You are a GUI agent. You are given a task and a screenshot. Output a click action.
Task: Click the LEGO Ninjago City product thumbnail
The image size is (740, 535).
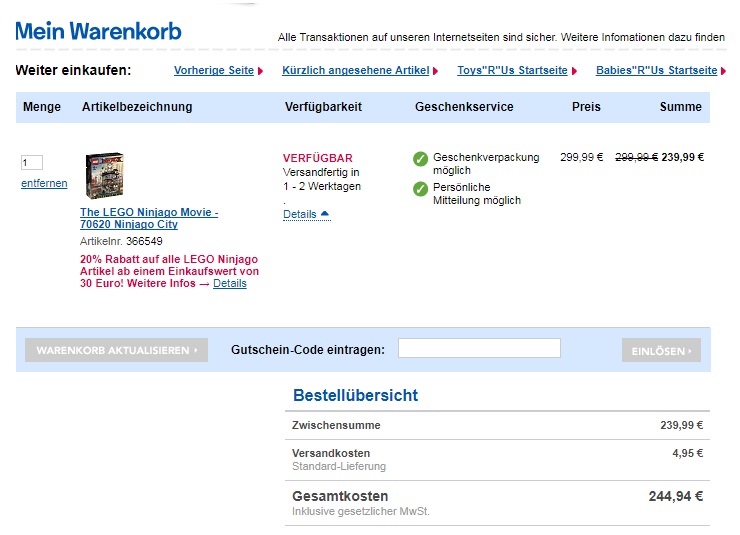click(x=104, y=177)
